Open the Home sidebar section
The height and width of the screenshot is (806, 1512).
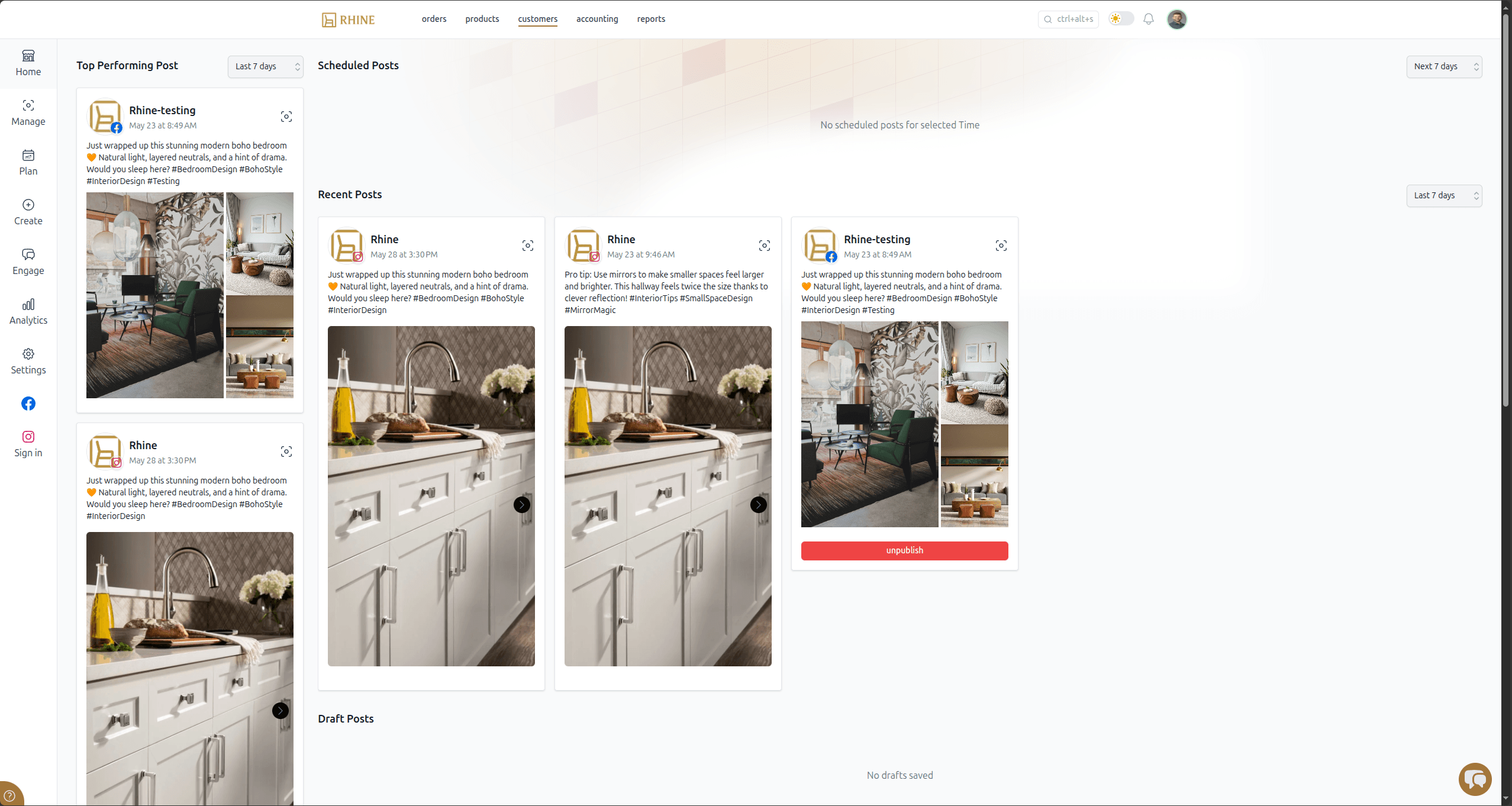[x=28, y=63]
